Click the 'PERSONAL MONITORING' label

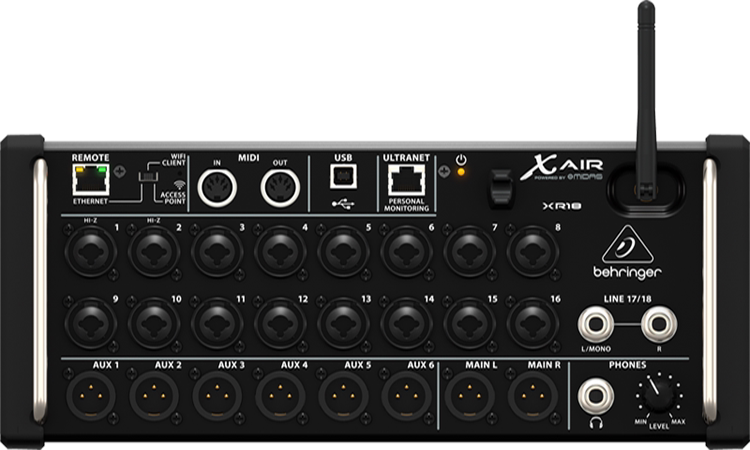[x=407, y=205]
